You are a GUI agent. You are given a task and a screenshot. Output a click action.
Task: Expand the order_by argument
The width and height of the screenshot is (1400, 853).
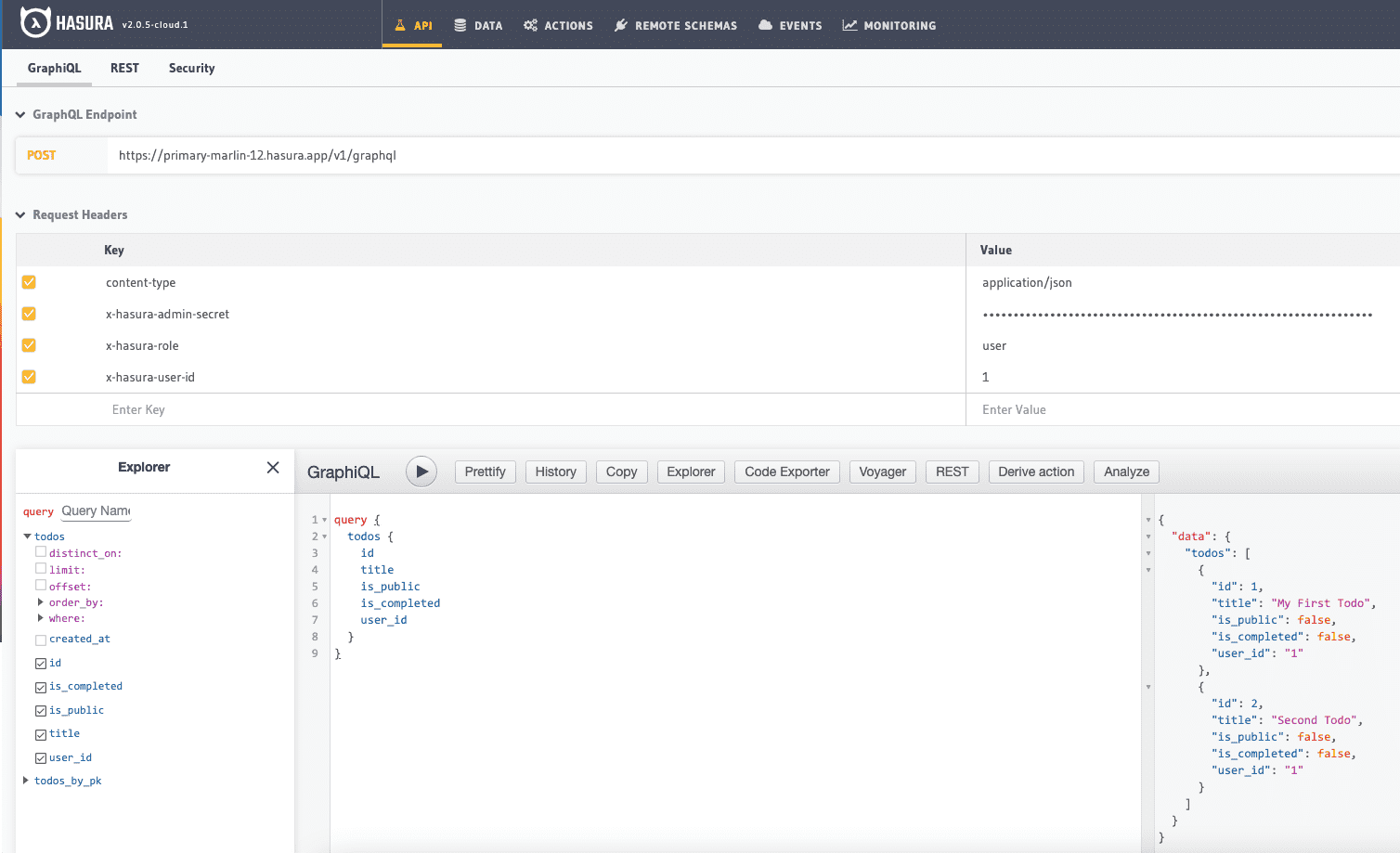click(x=40, y=601)
